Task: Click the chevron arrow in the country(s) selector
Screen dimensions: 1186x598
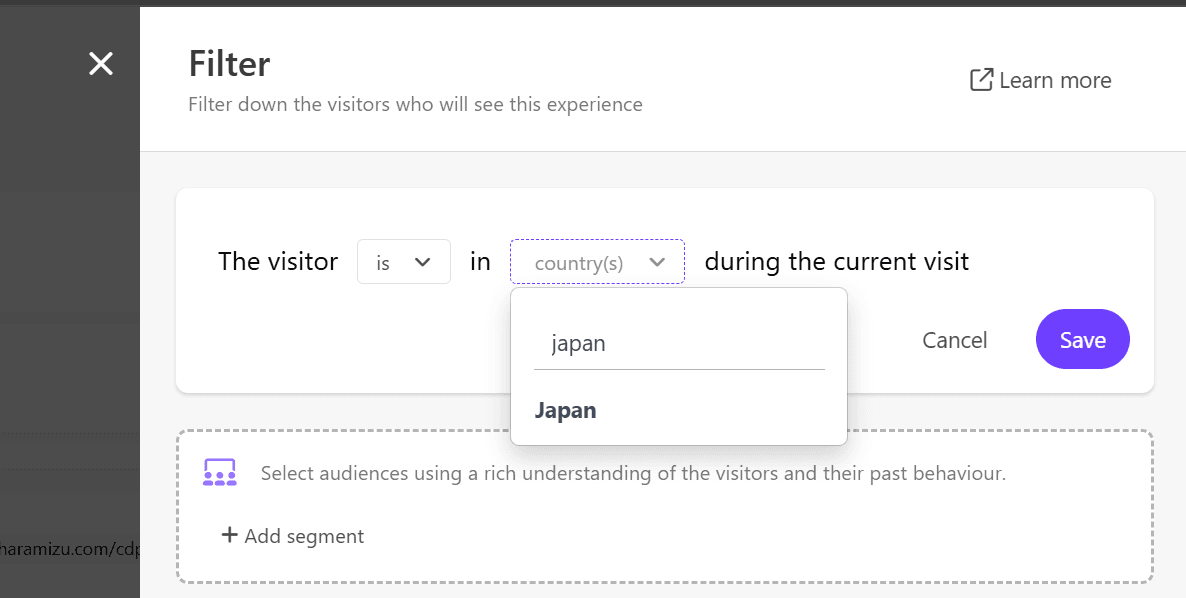Action: click(x=657, y=262)
